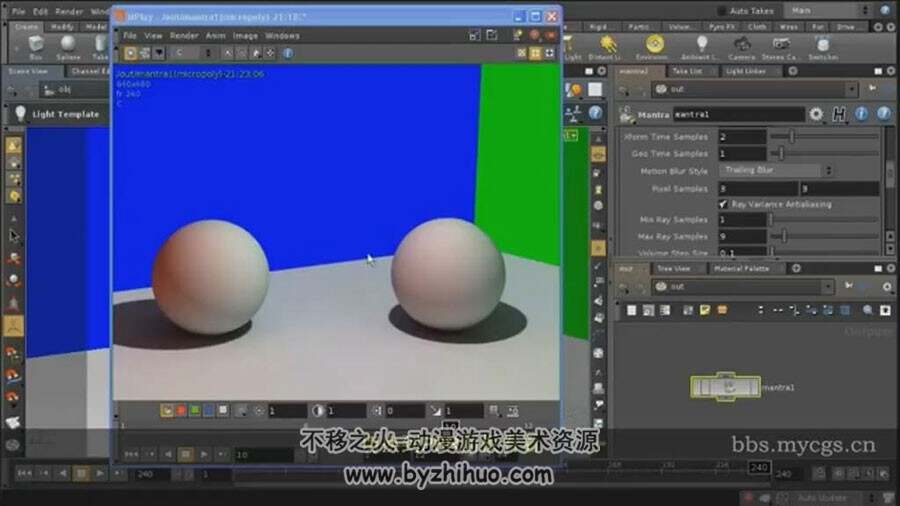Viewport: 900px width, 506px height.
Task: Click the render region icon in MPlay menu bar
Action: tap(475, 36)
